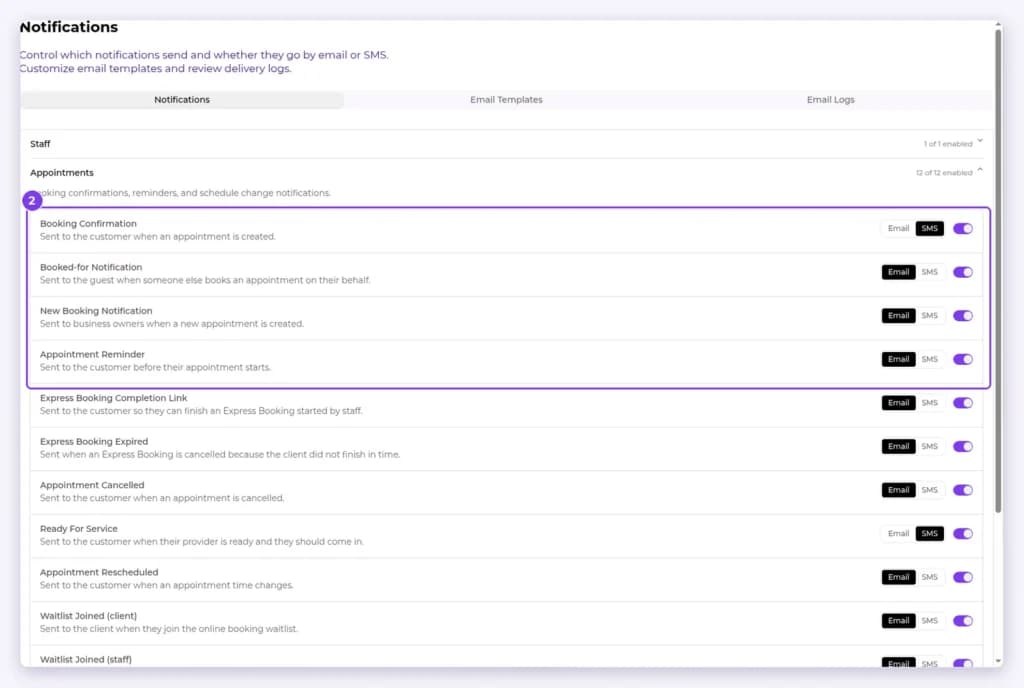This screenshot has width=1024, height=688.
Task: Click the scrollbar up arrow
Action: (x=998, y=24)
